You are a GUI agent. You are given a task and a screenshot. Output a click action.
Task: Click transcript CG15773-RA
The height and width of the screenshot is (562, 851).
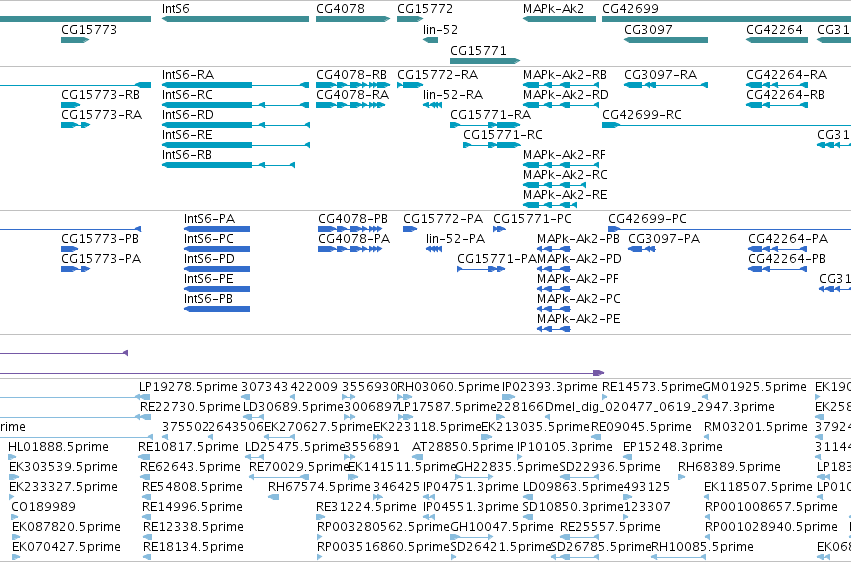[75, 125]
